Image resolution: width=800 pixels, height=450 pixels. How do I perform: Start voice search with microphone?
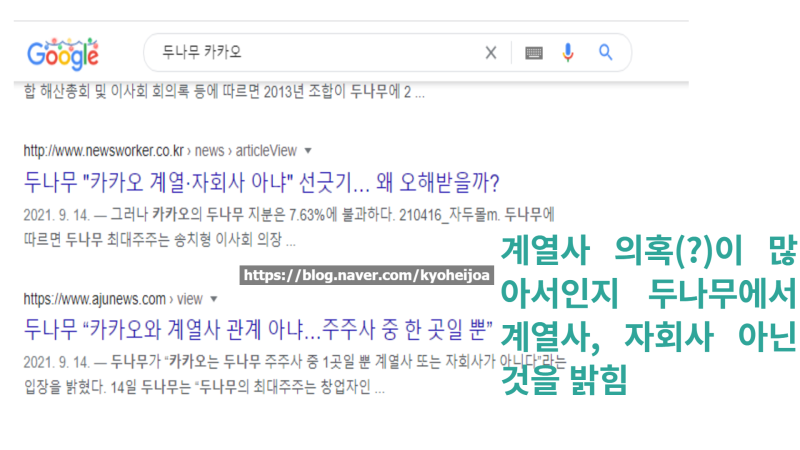point(568,53)
